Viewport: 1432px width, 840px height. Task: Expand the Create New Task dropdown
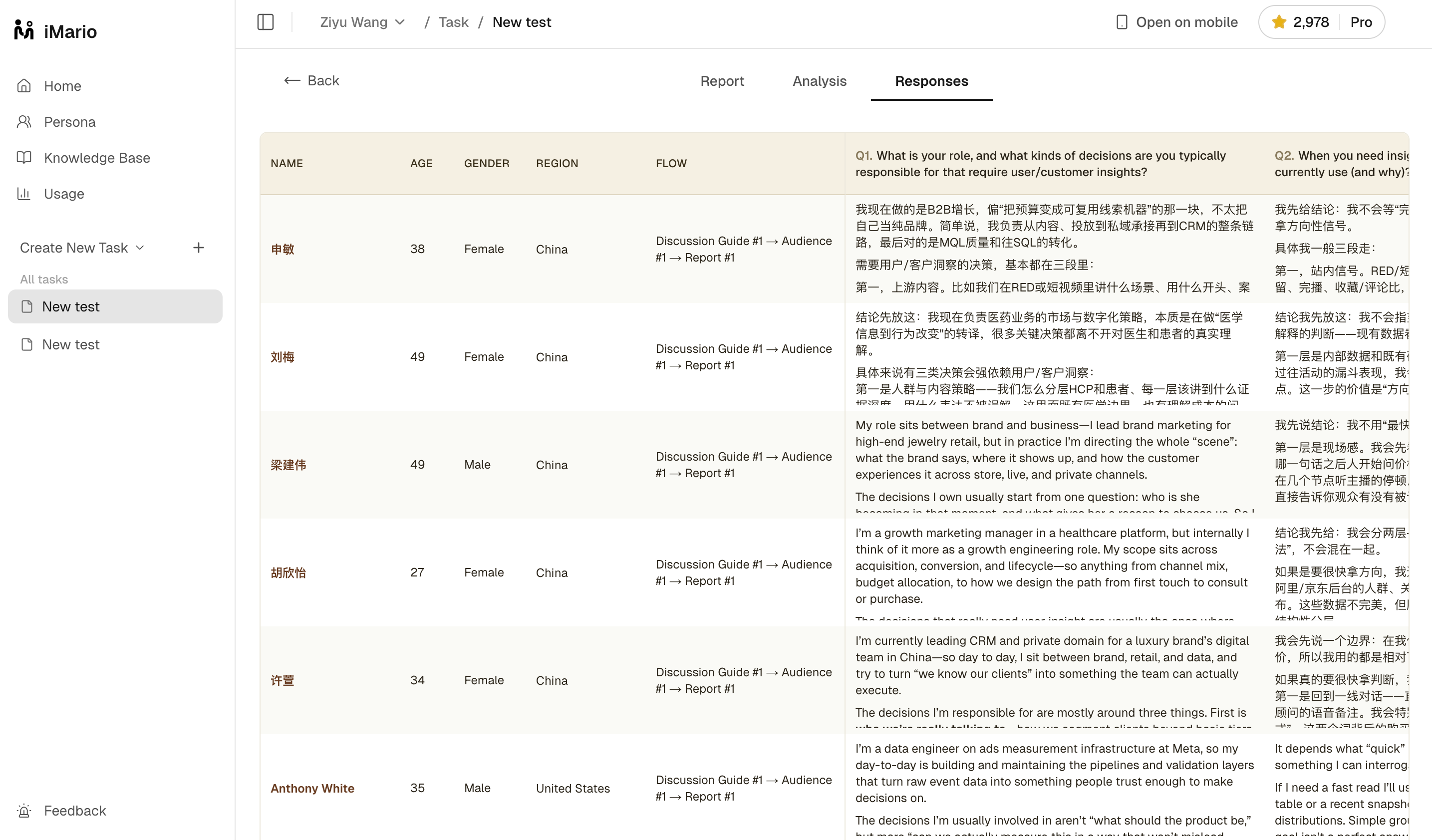82,248
